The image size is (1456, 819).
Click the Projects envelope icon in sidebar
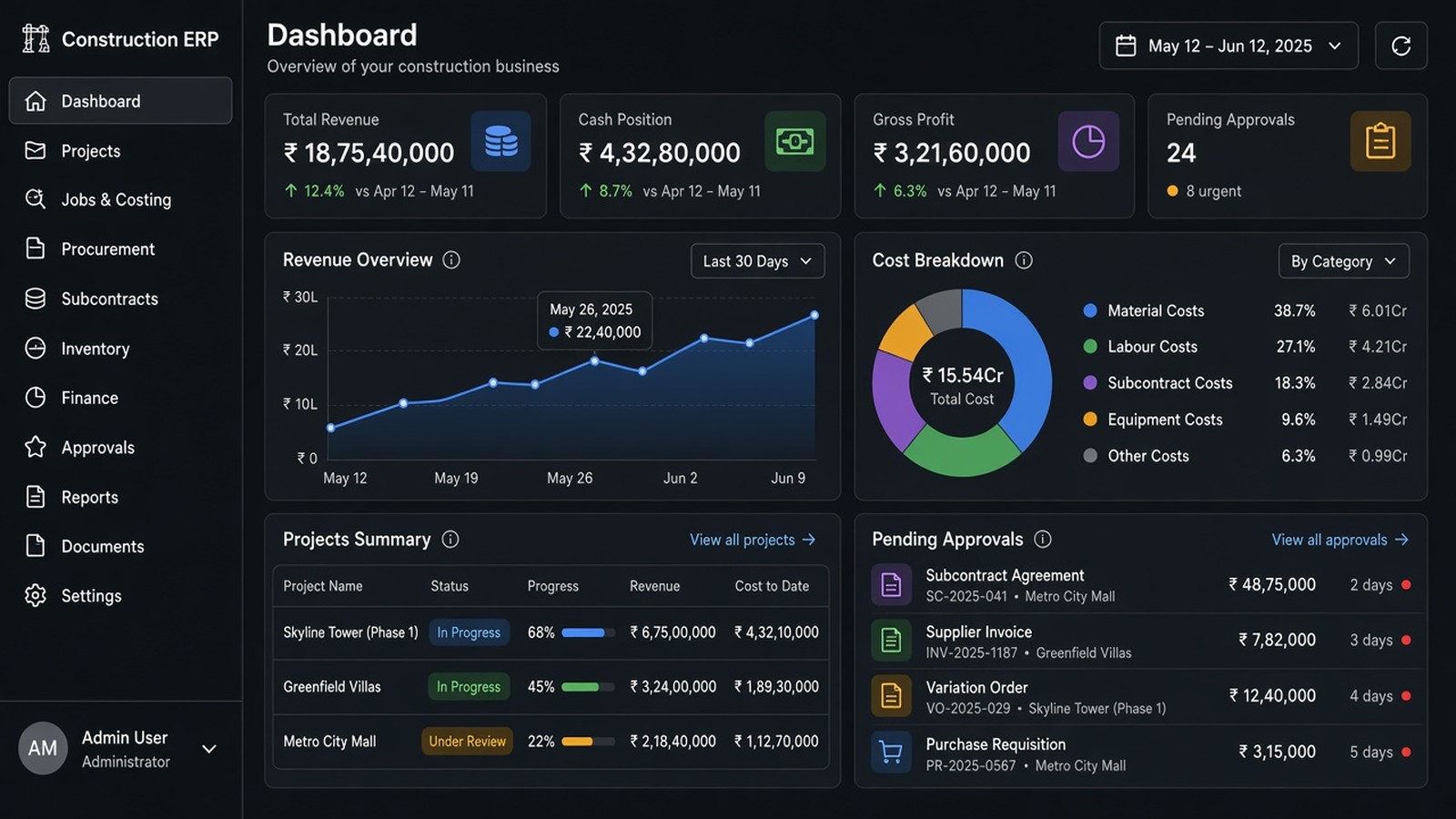coord(35,150)
